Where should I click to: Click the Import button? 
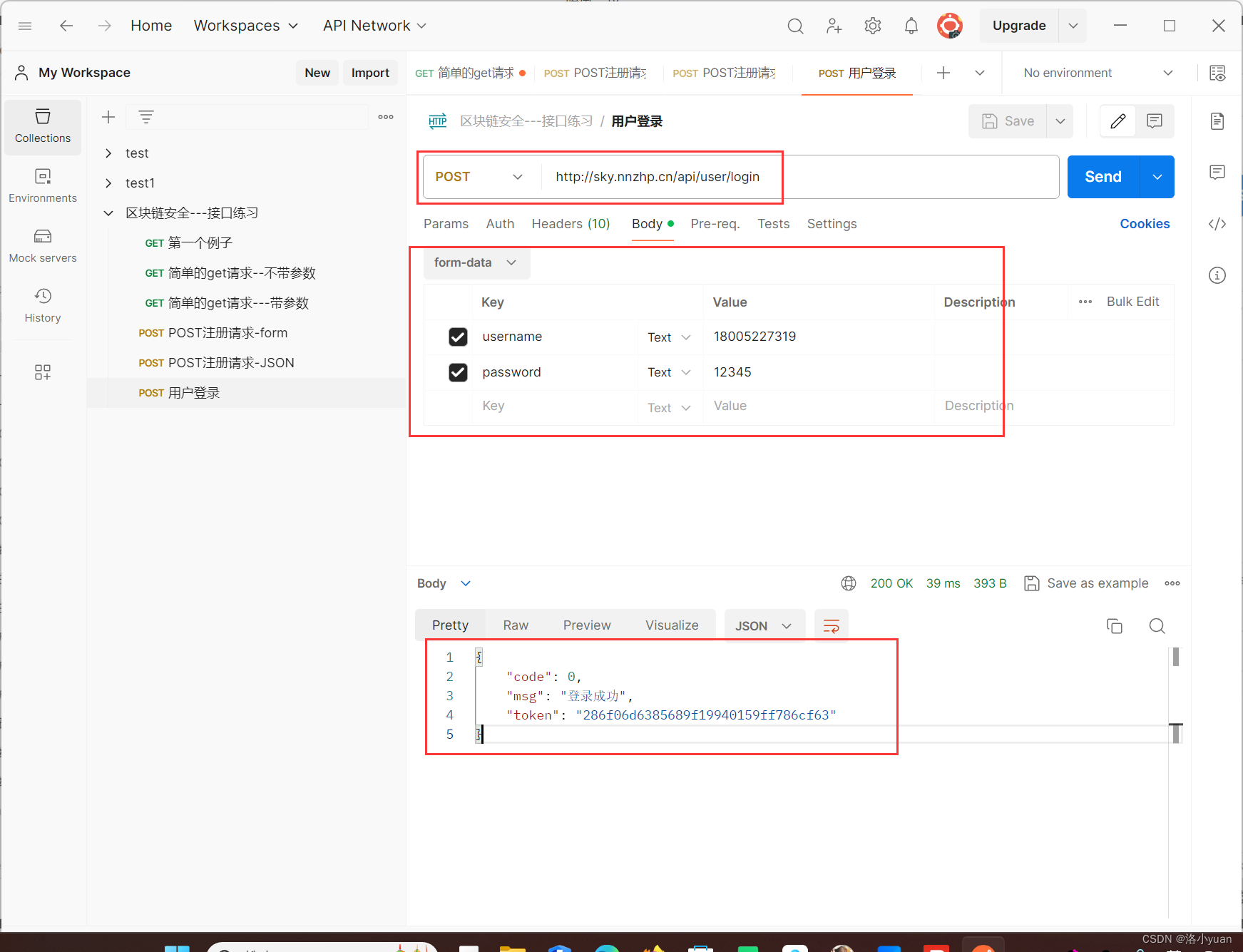pos(370,73)
